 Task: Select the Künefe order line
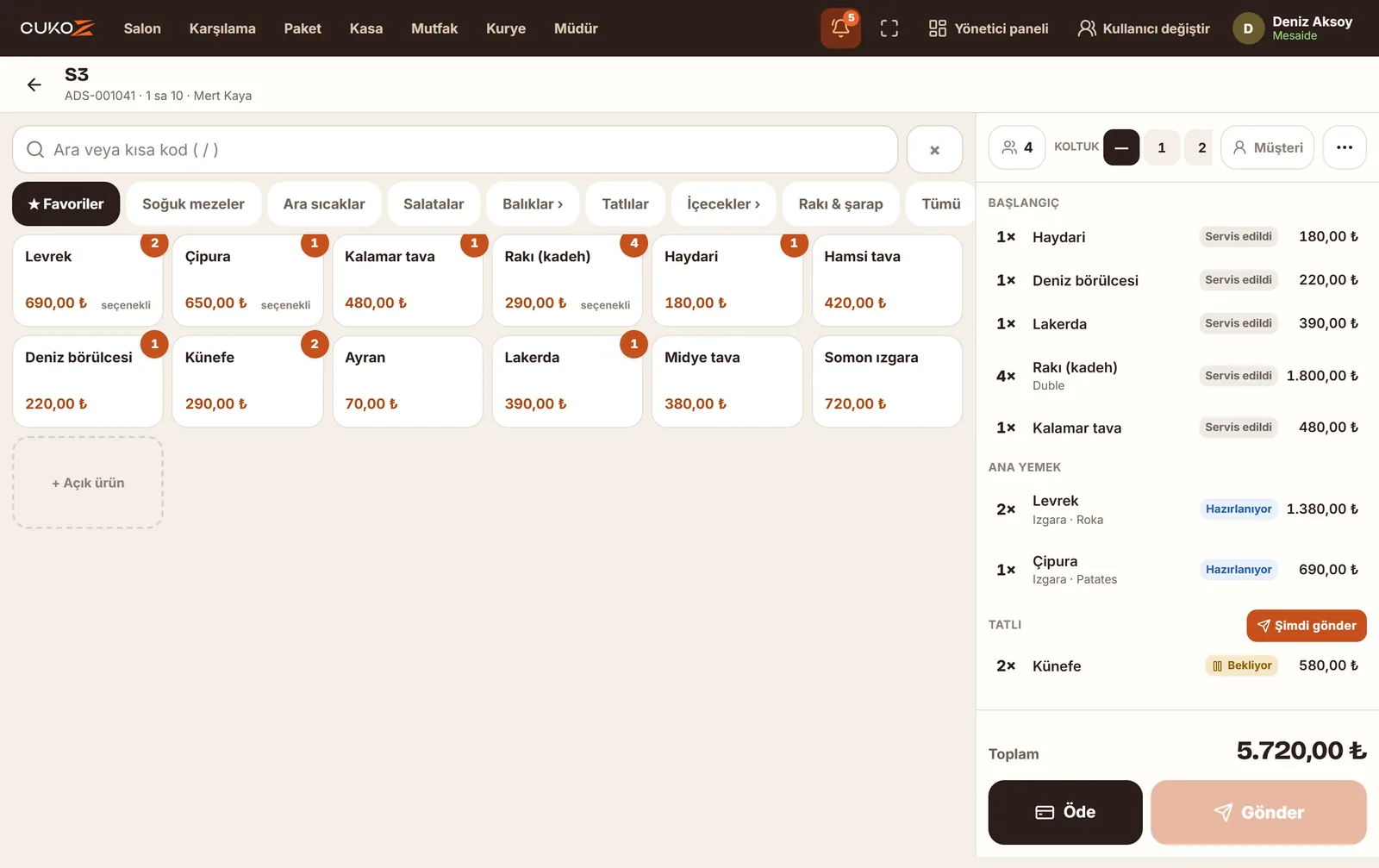(1177, 666)
